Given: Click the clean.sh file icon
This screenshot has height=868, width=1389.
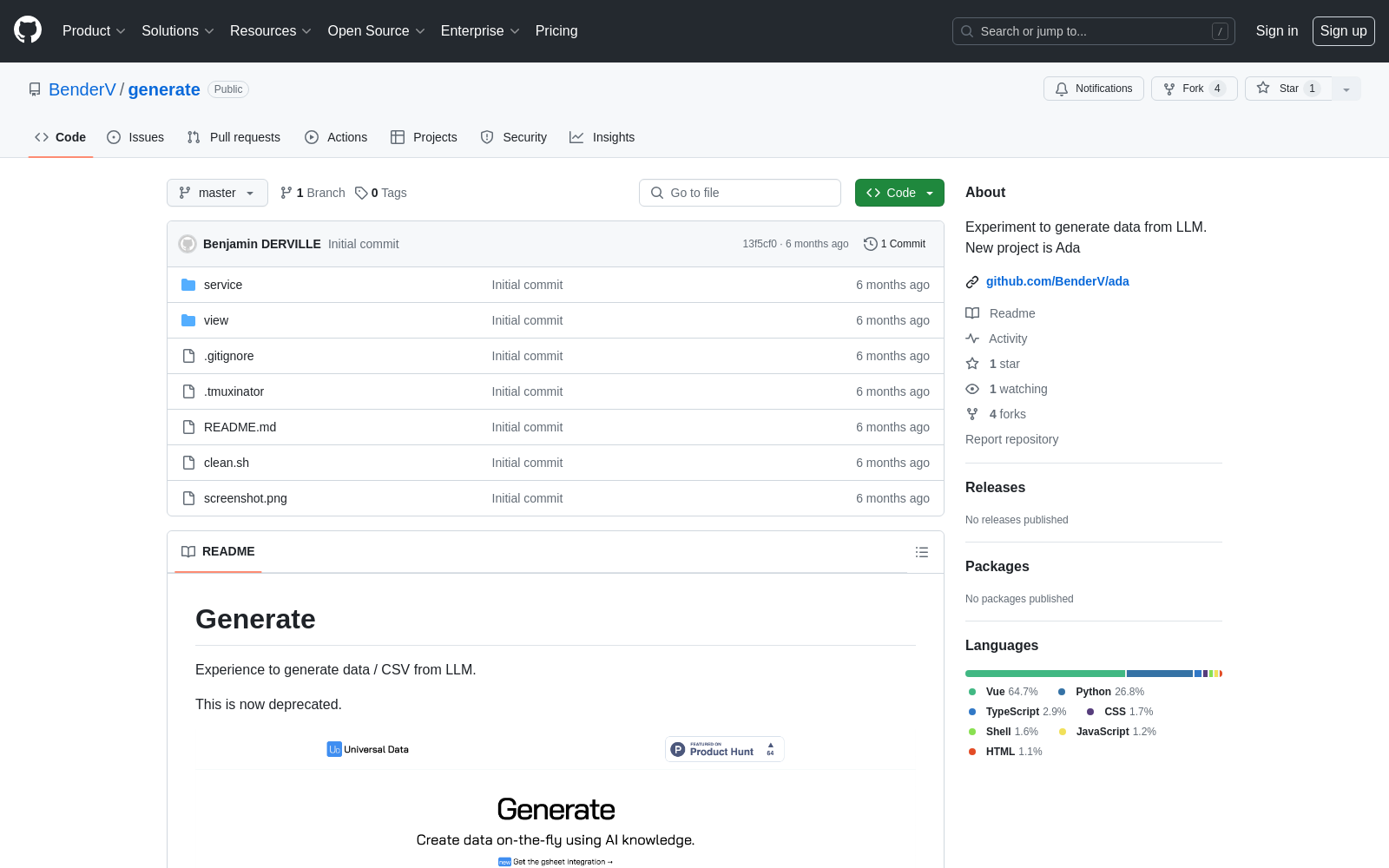Looking at the screenshot, I should (188, 463).
